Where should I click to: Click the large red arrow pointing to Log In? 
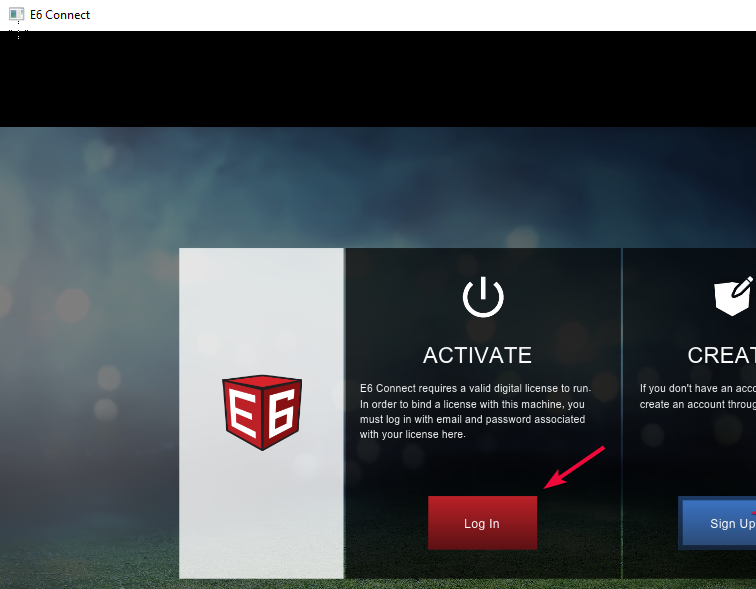pyautogui.click(x=574, y=467)
